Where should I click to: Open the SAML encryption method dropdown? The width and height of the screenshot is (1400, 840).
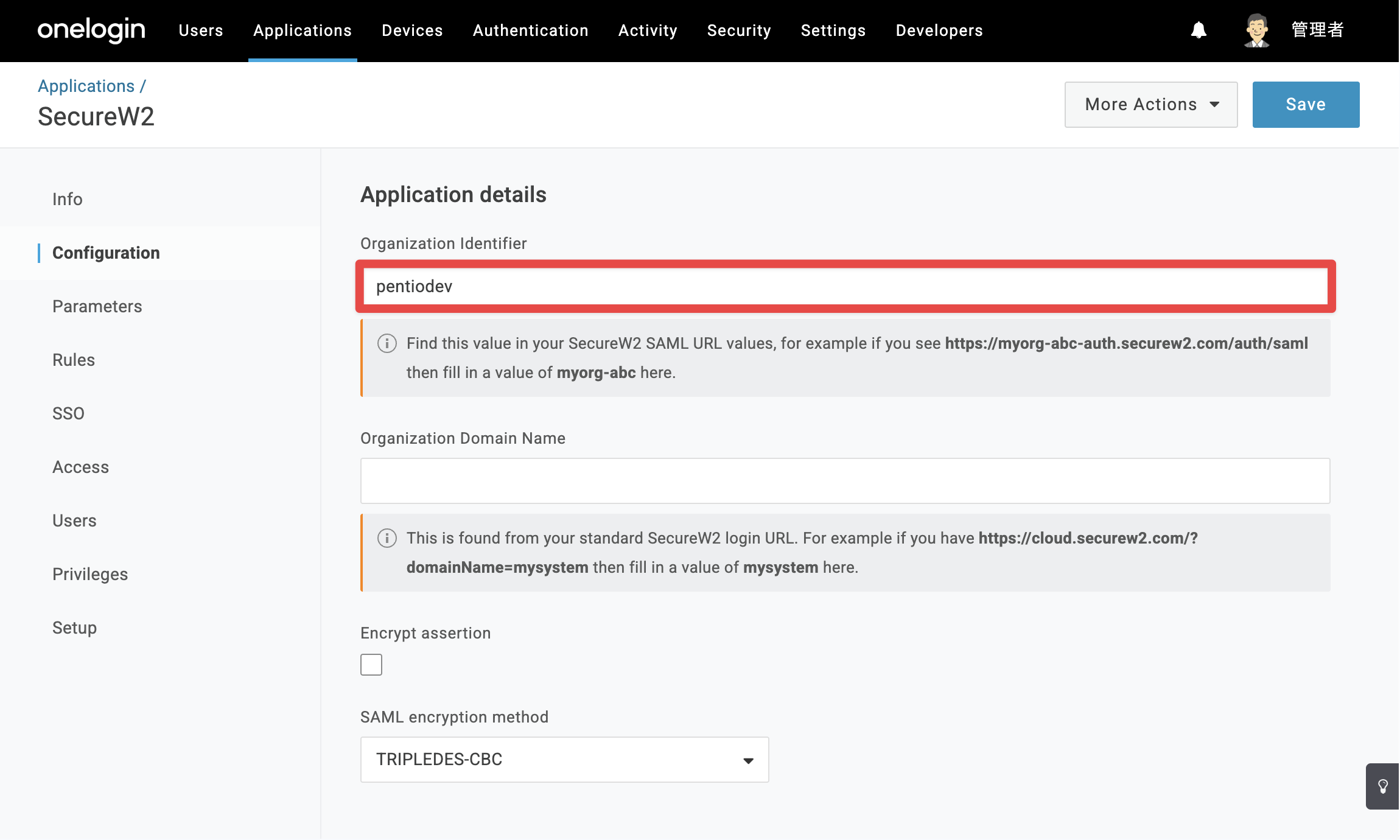pos(565,760)
